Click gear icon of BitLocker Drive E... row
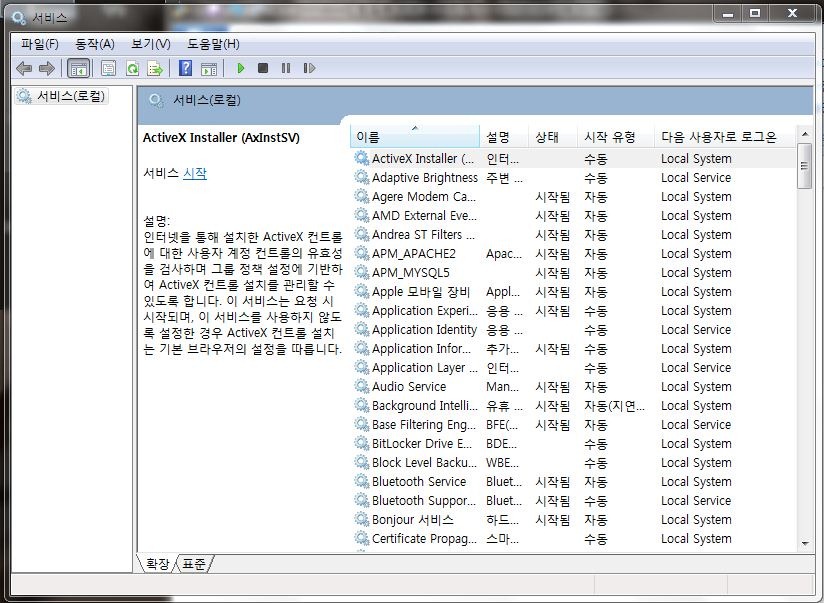This screenshot has height=603, width=824. click(362, 444)
